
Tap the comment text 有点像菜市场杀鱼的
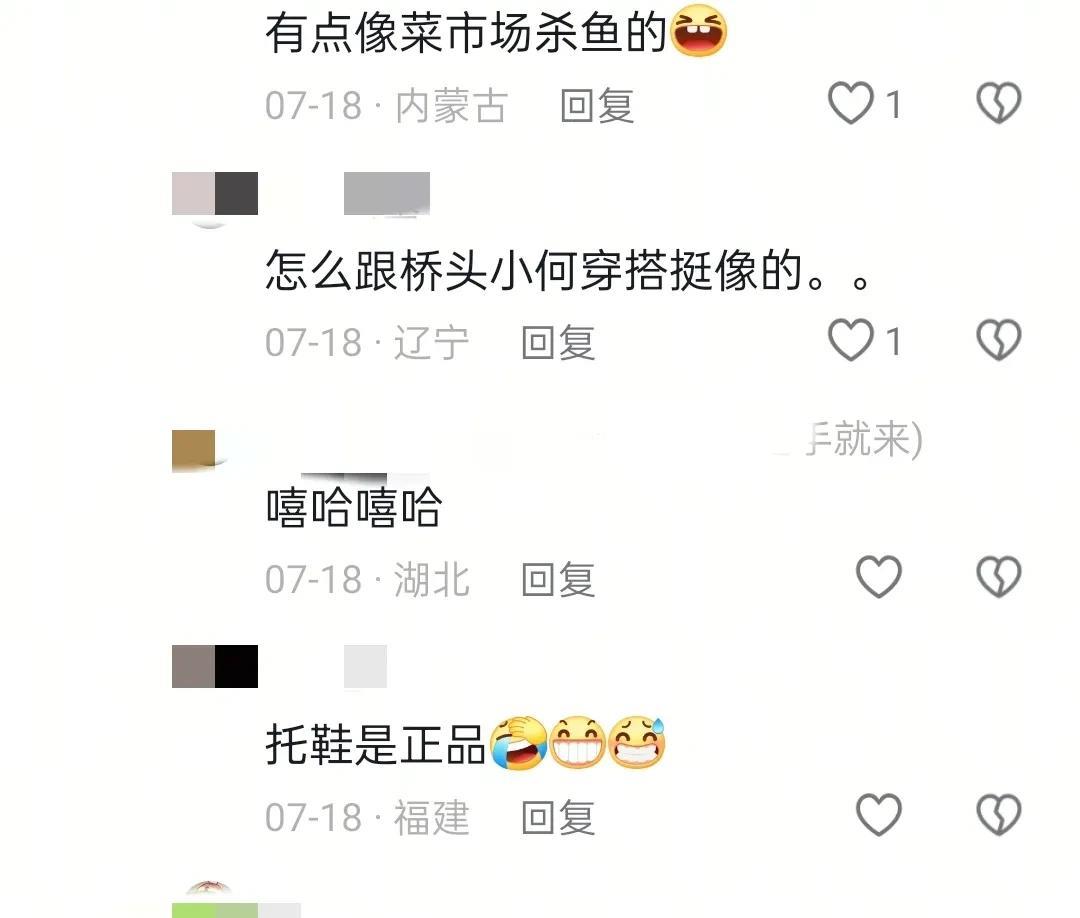466,33
